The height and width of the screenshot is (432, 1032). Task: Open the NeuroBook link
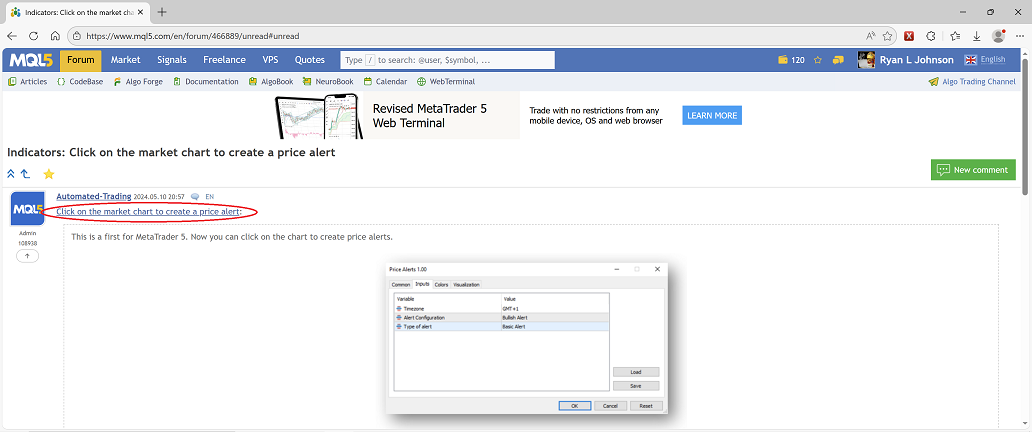pyautogui.click(x=328, y=82)
